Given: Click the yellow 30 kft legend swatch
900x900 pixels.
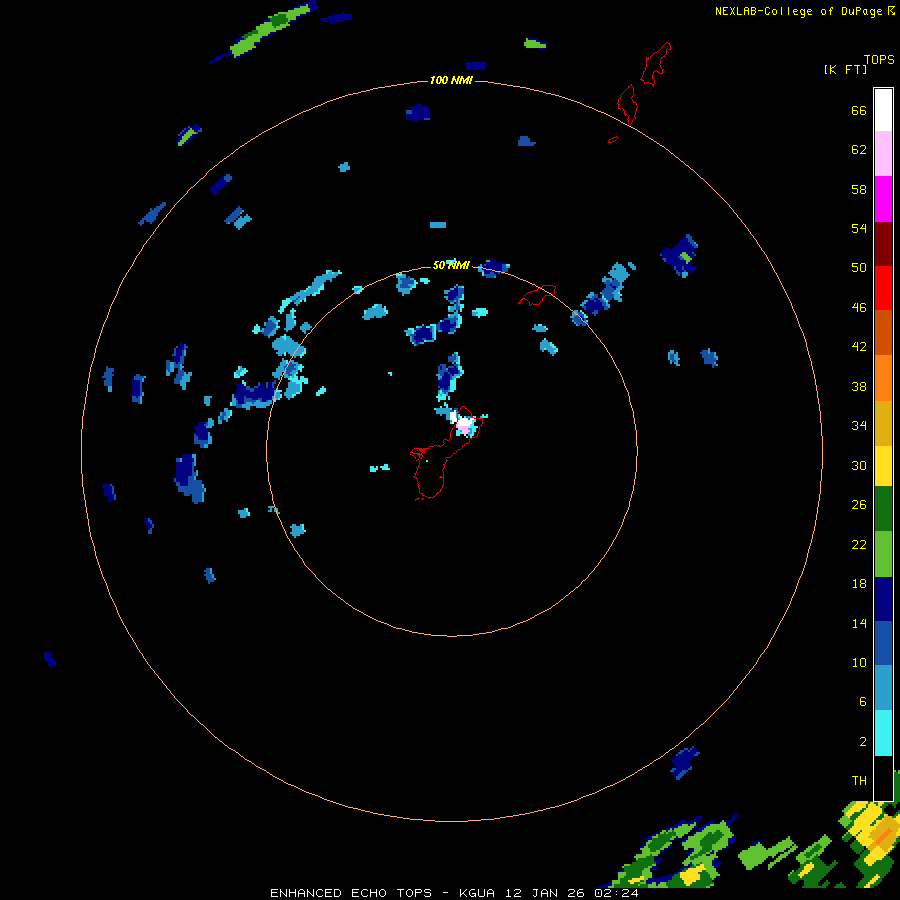Looking at the screenshot, I should click(883, 466).
